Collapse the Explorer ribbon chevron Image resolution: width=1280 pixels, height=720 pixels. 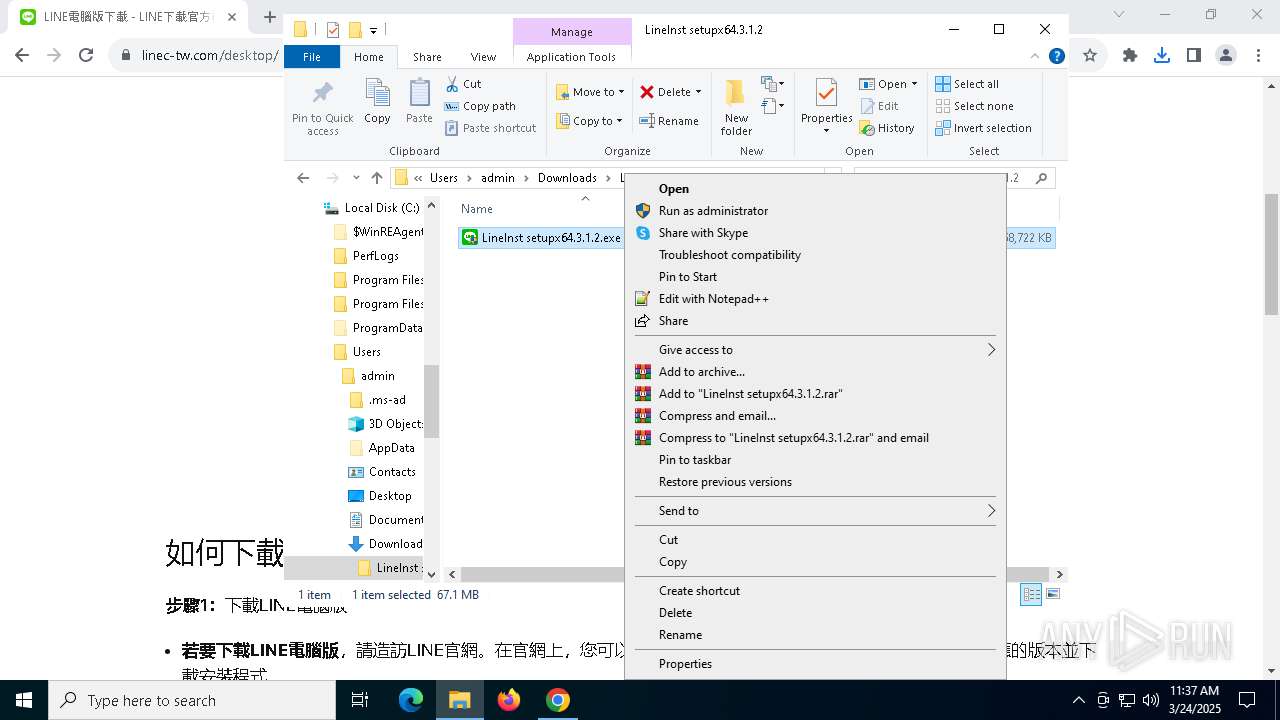tap(1035, 57)
